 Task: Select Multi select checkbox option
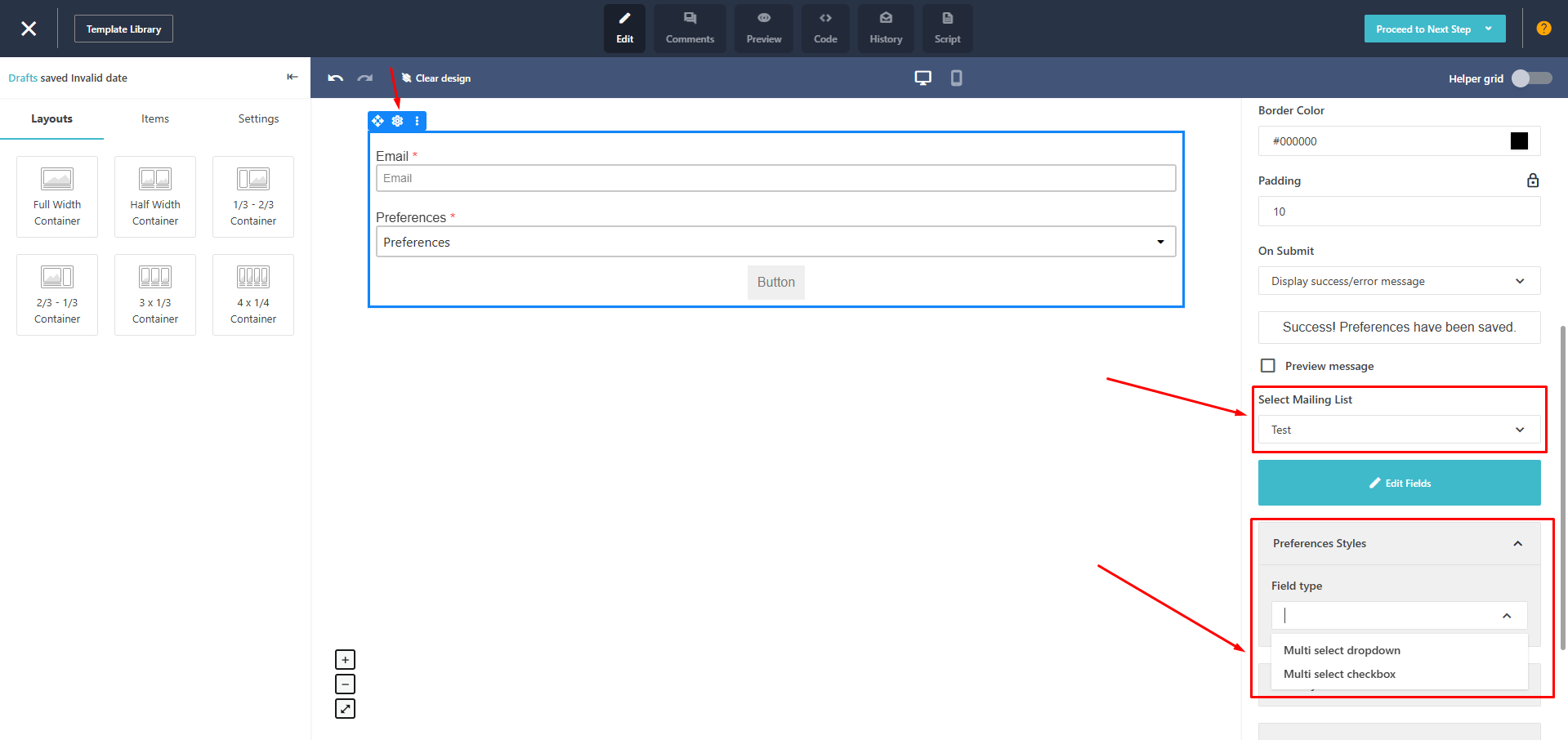(1399, 674)
